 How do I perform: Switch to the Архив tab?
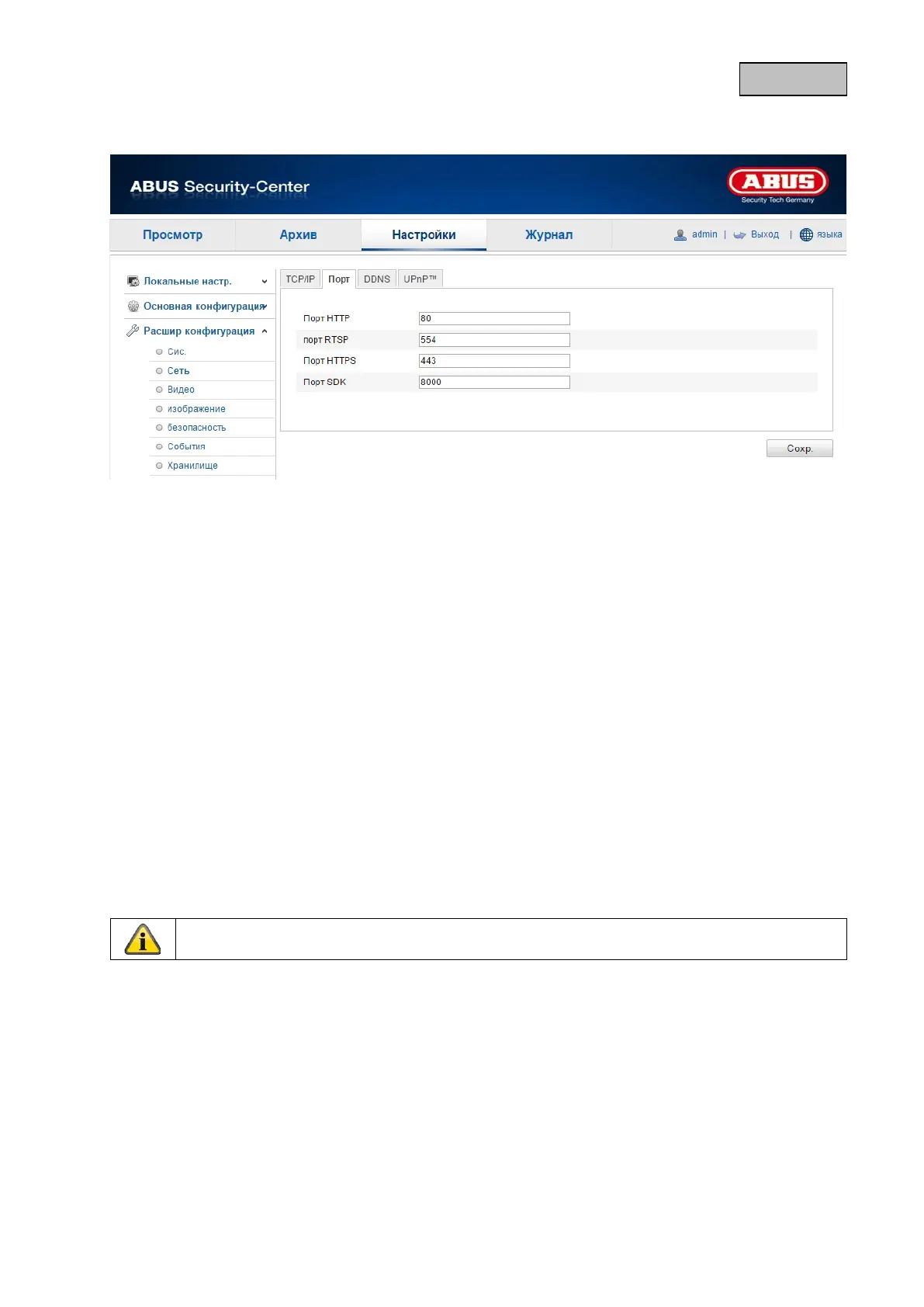point(298,235)
